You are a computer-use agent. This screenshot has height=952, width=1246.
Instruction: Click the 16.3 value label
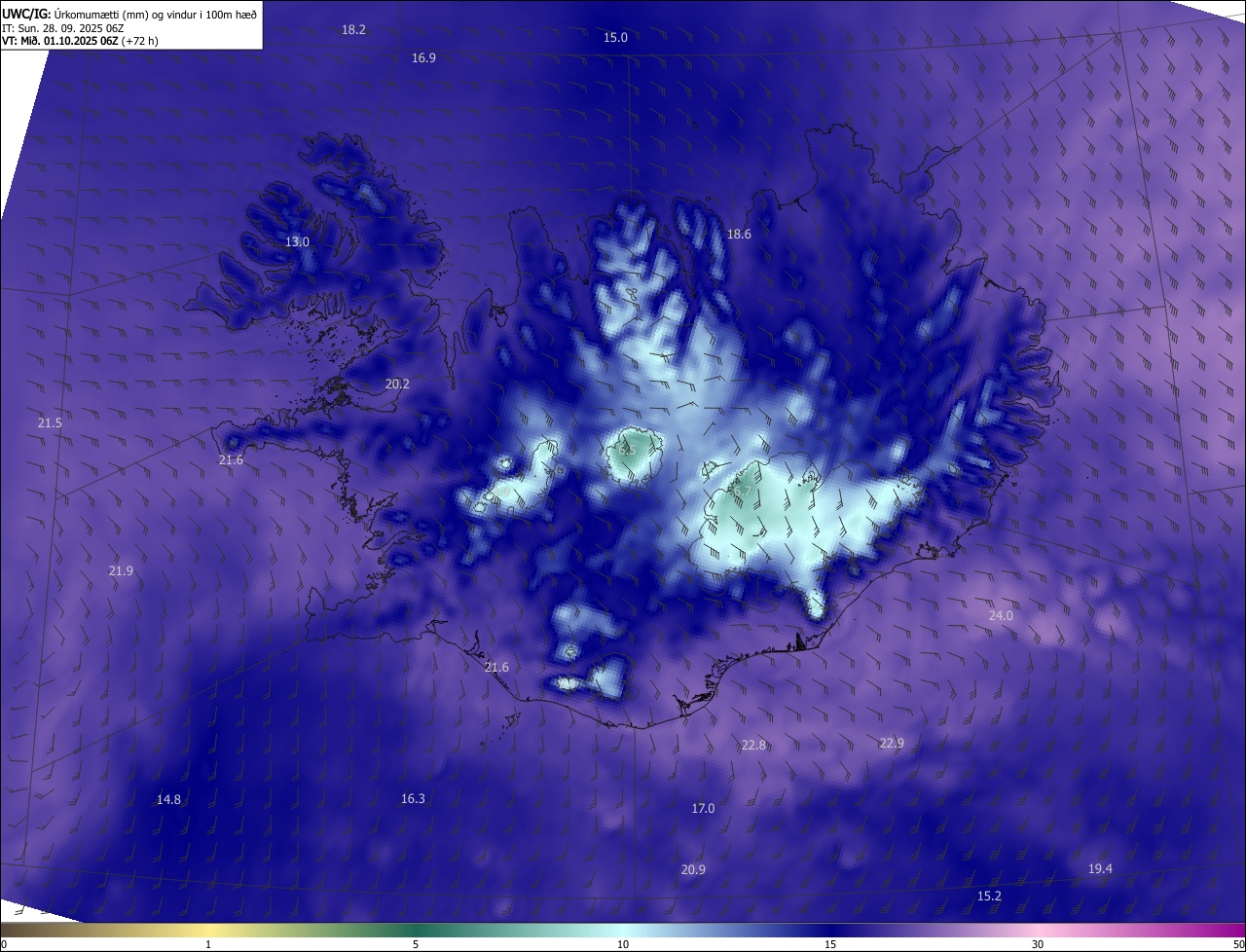point(413,799)
